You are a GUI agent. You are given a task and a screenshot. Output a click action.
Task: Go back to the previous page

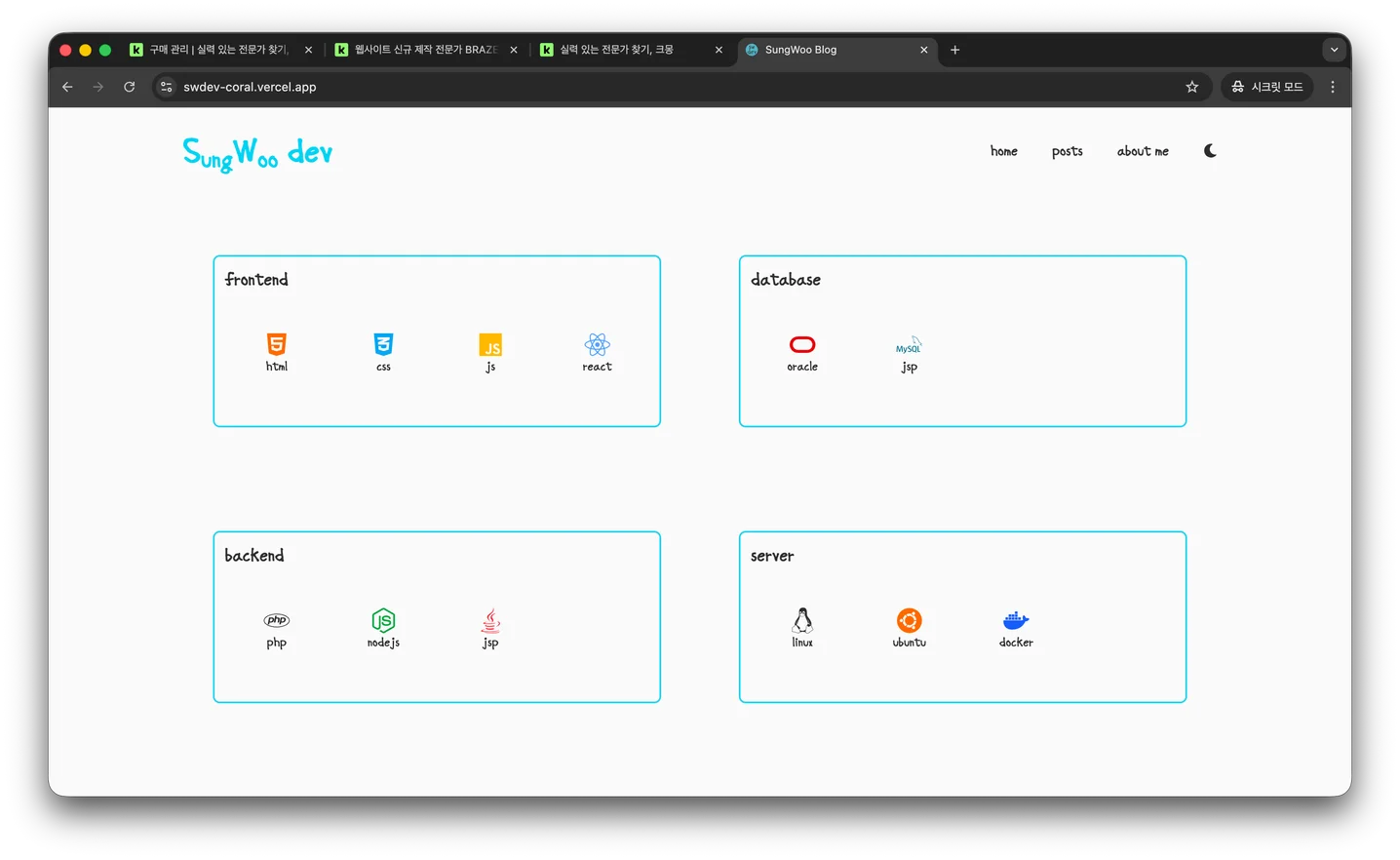[67, 87]
